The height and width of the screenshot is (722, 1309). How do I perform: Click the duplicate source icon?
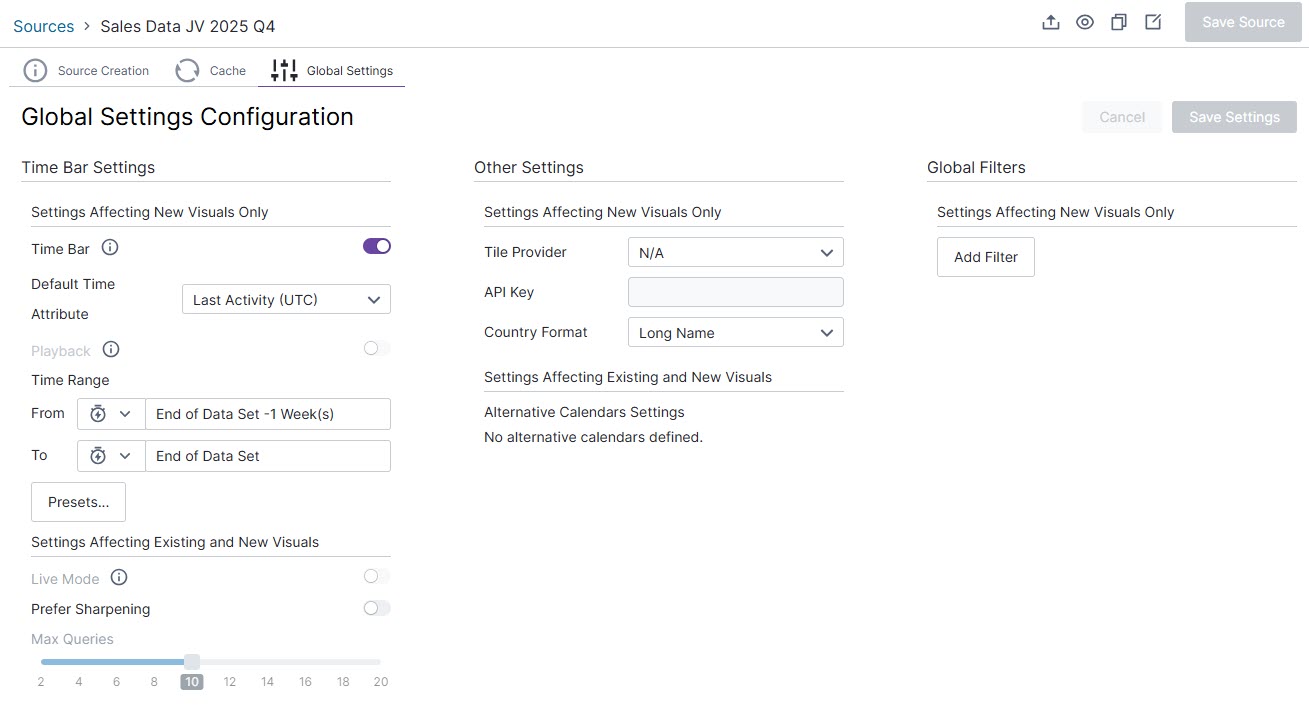(1118, 21)
